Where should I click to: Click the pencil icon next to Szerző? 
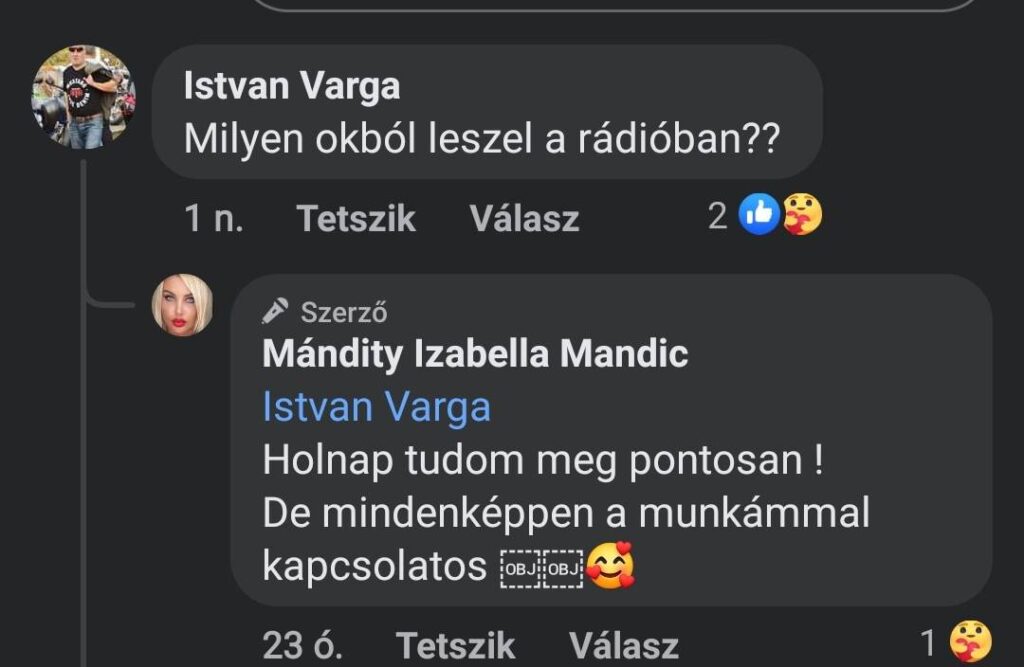pyautogui.click(x=275, y=312)
